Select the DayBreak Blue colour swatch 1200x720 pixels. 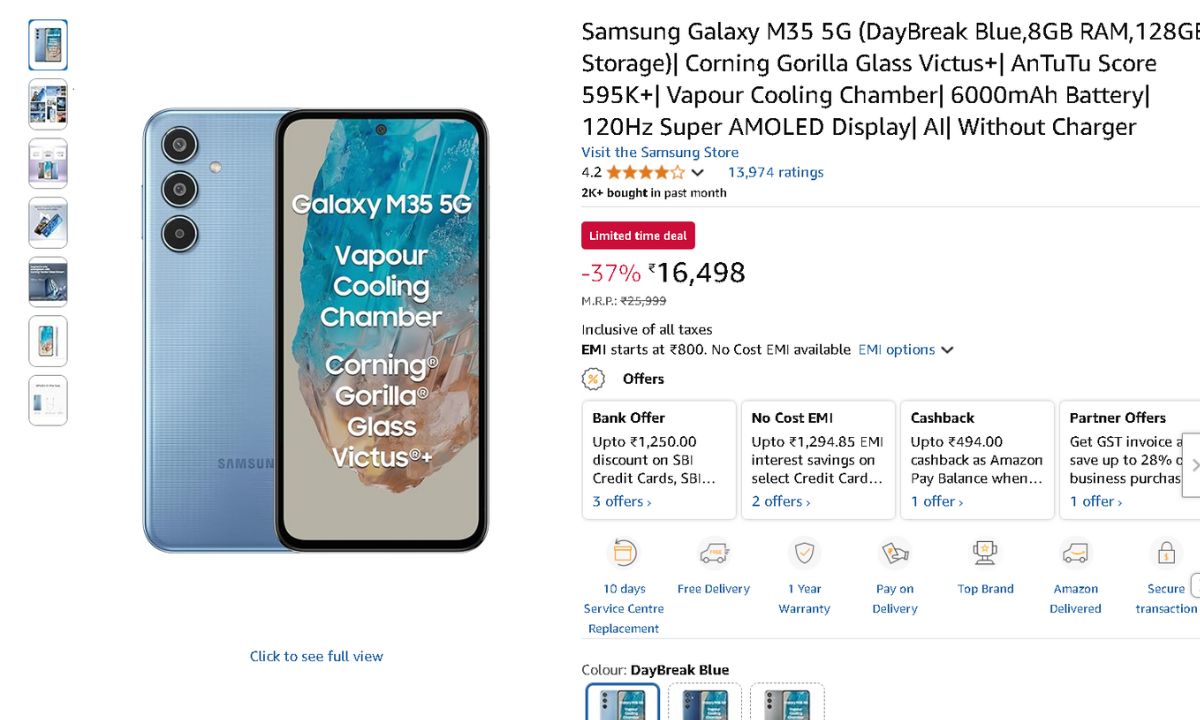622,702
